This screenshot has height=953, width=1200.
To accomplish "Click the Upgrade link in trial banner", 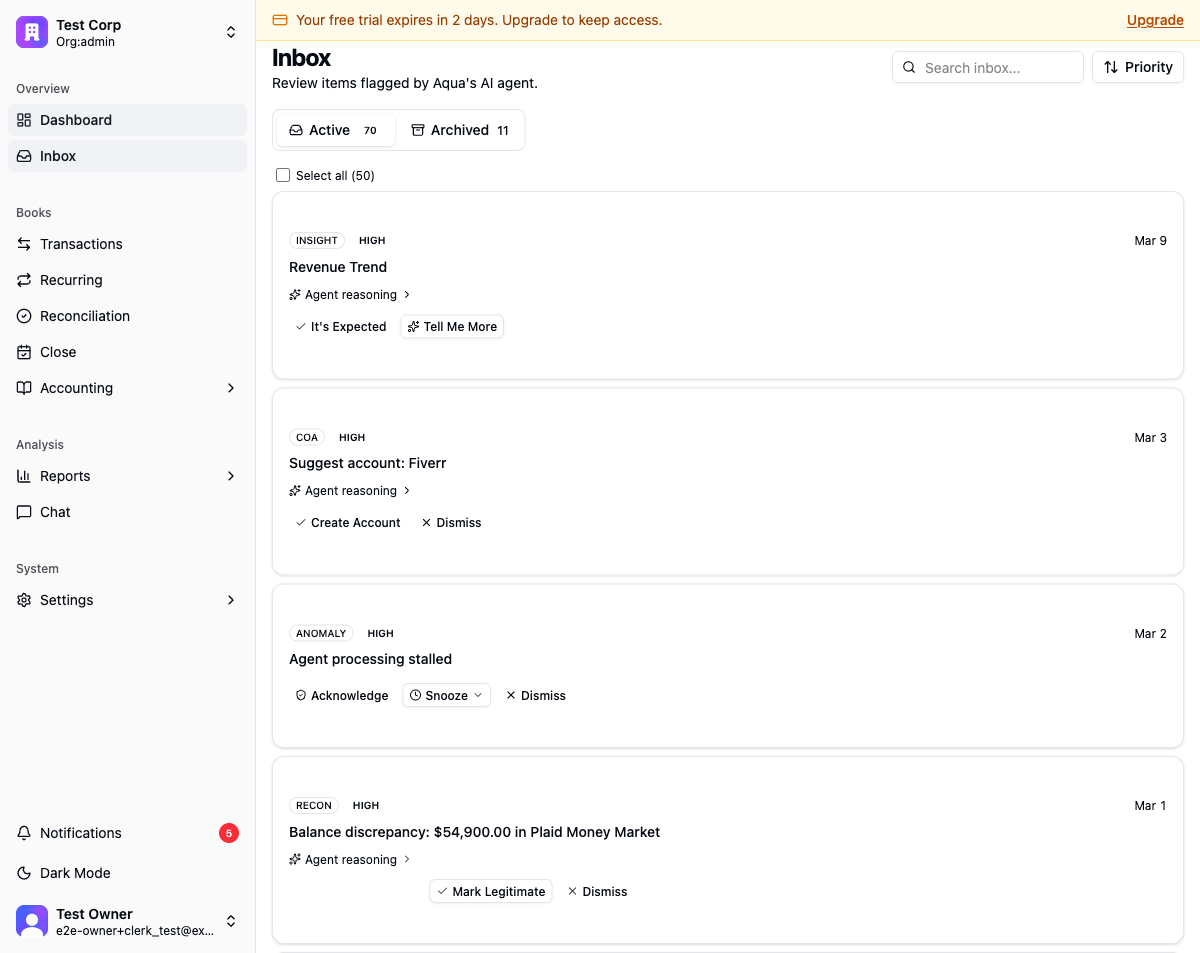I will click(x=1155, y=20).
